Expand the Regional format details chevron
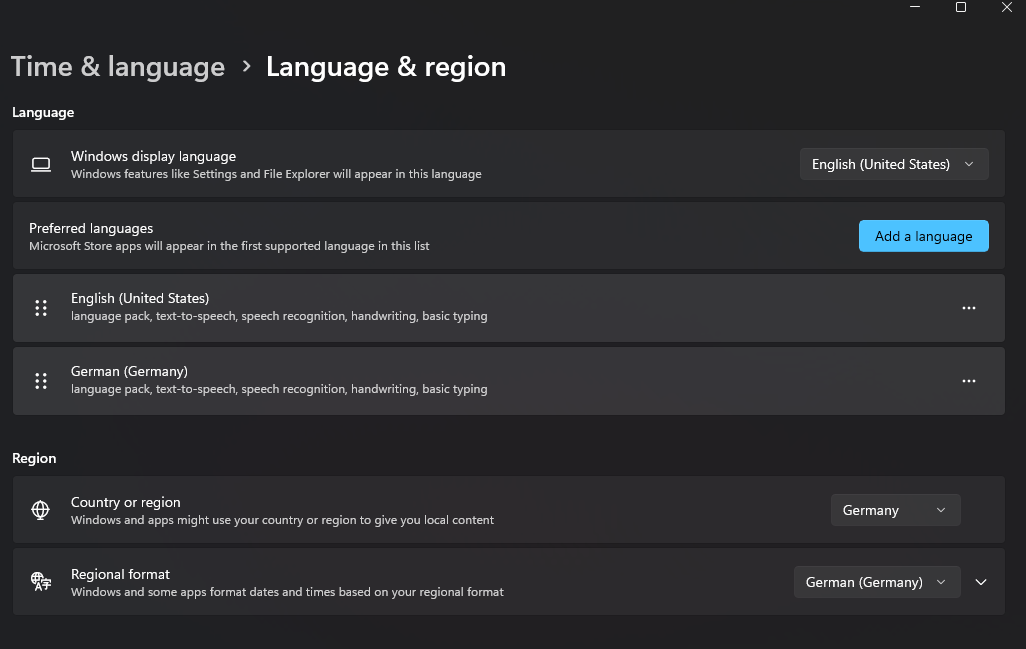Screen dimensions: 1026x649 pos(981,582)
